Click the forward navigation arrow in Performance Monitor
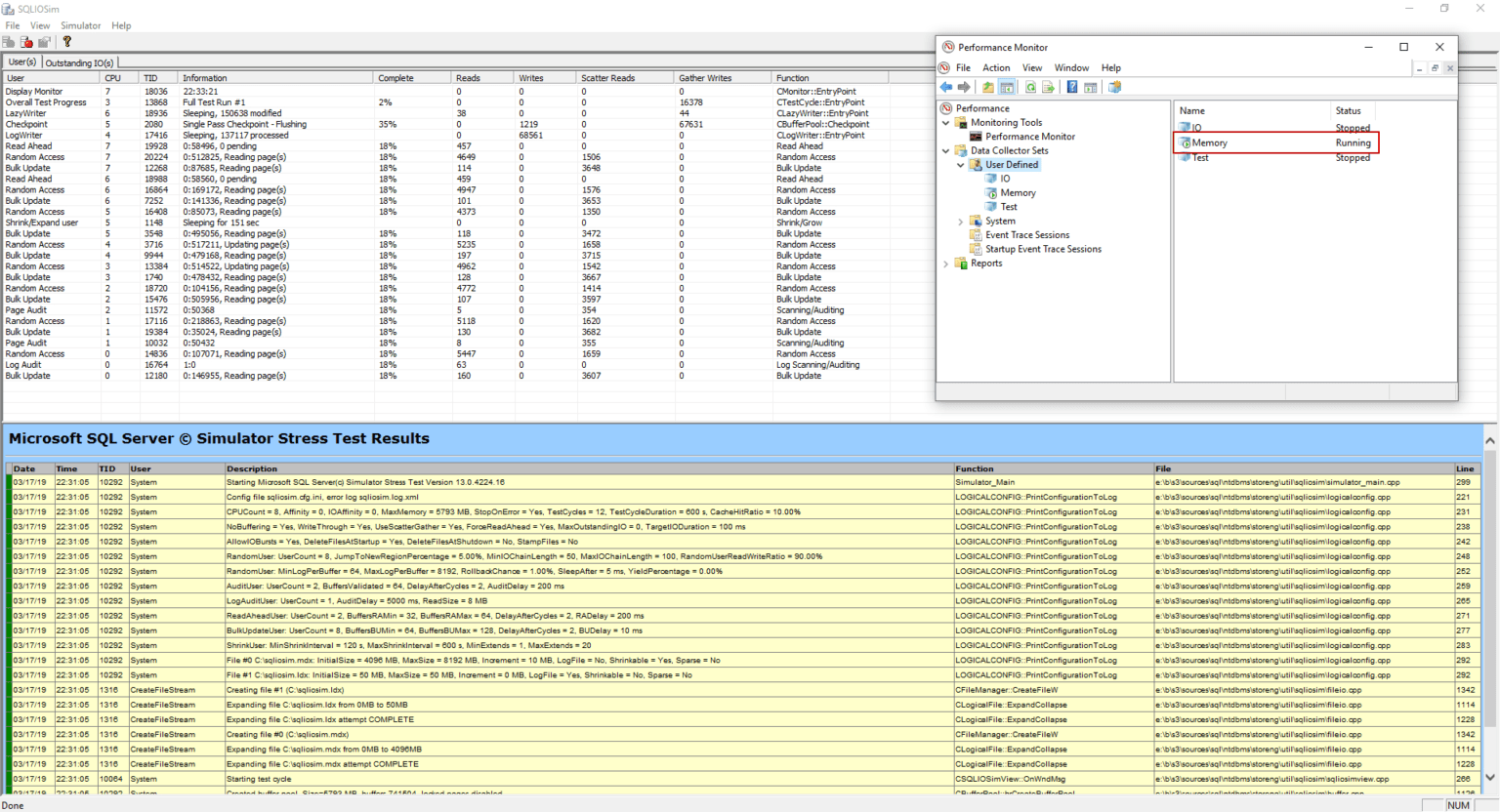 pyautogui.click(x=963, y=87)
